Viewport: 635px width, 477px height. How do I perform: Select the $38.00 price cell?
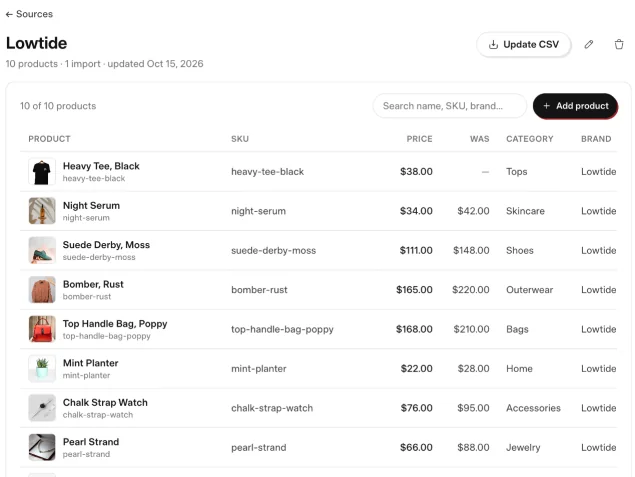tap(416, 172)
